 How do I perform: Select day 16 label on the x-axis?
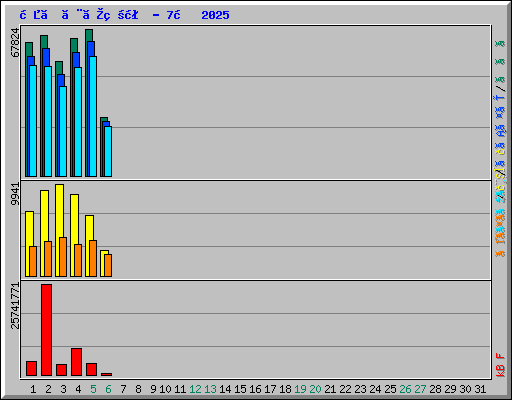pyautogui.click(x=255, y=389)
